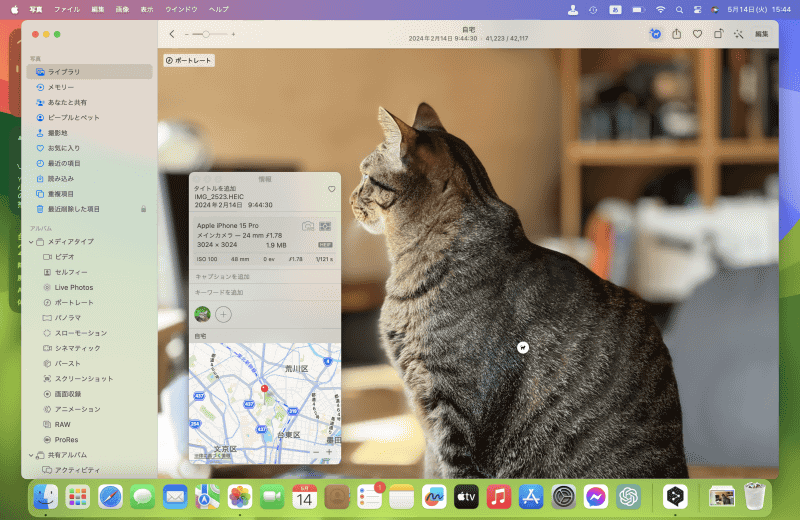Screen dimensions: 800x520
Task: Click キーワードを追加 field
Action: pos(265,292)
